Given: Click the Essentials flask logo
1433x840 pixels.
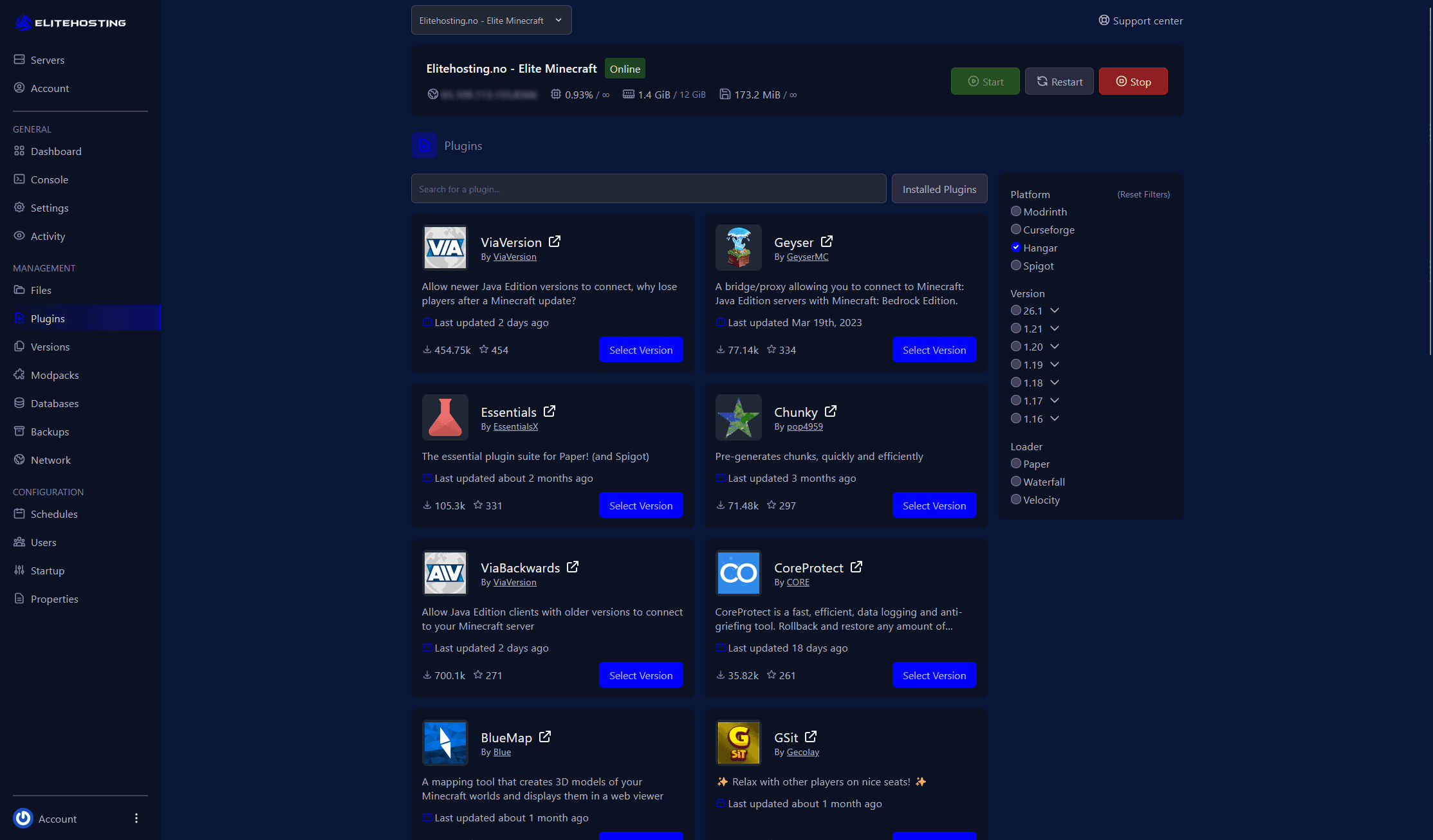Looking at the screenshot, I should [445, 417].
